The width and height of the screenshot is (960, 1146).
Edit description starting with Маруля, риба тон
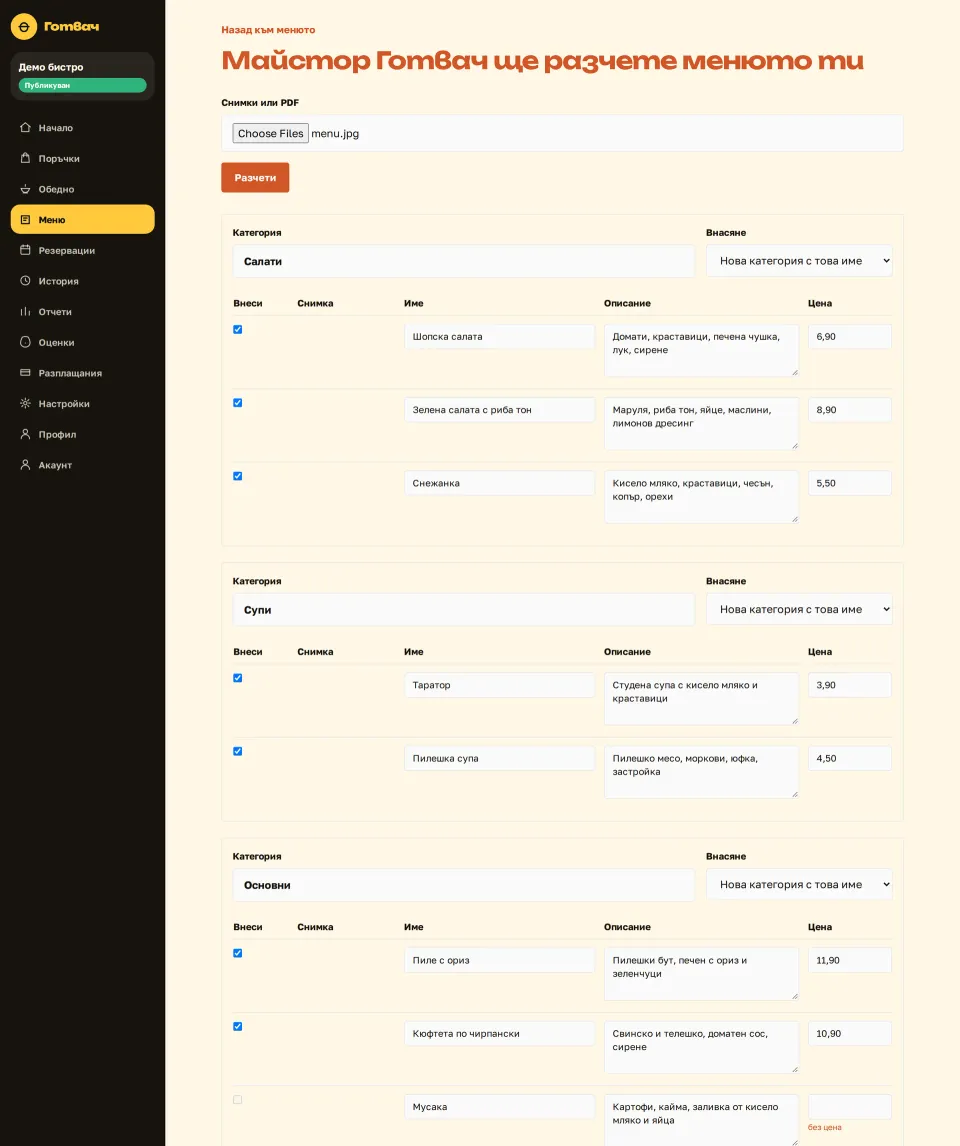[701, 424]
